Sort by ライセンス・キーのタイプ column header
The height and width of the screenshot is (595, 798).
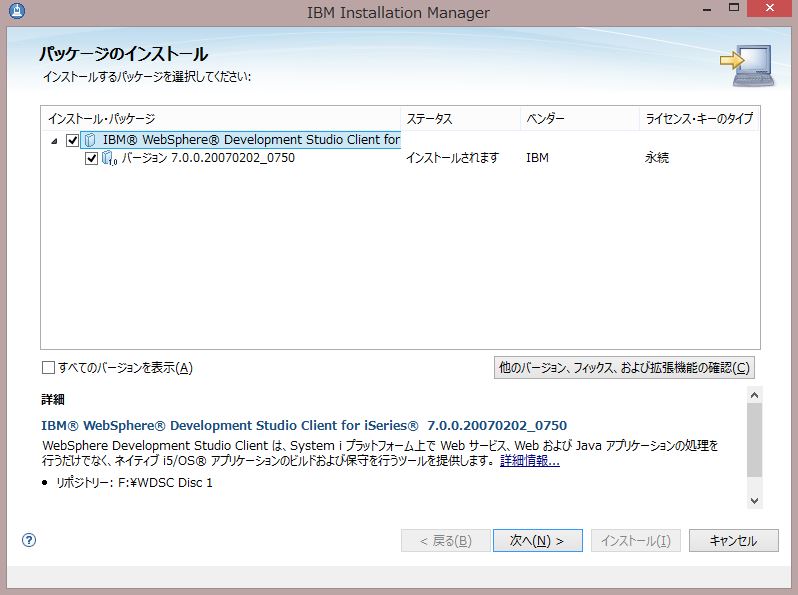(x=699, y=119)
